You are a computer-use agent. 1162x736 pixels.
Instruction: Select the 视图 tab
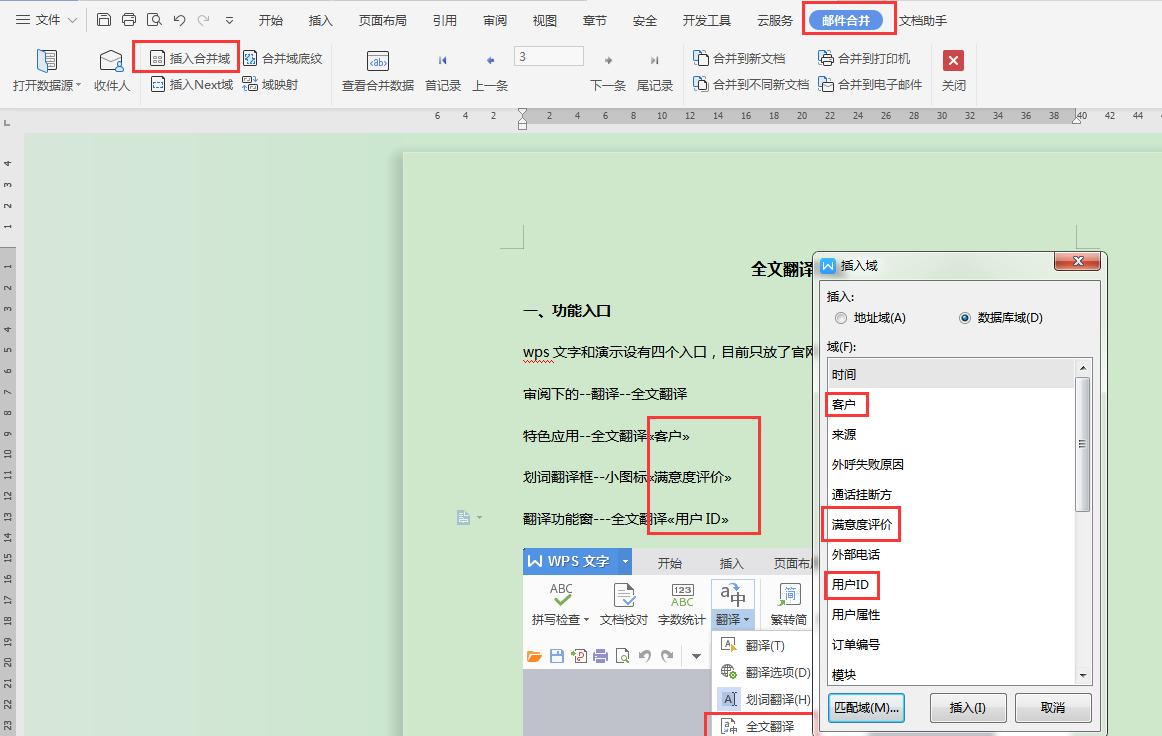[545, 21]
